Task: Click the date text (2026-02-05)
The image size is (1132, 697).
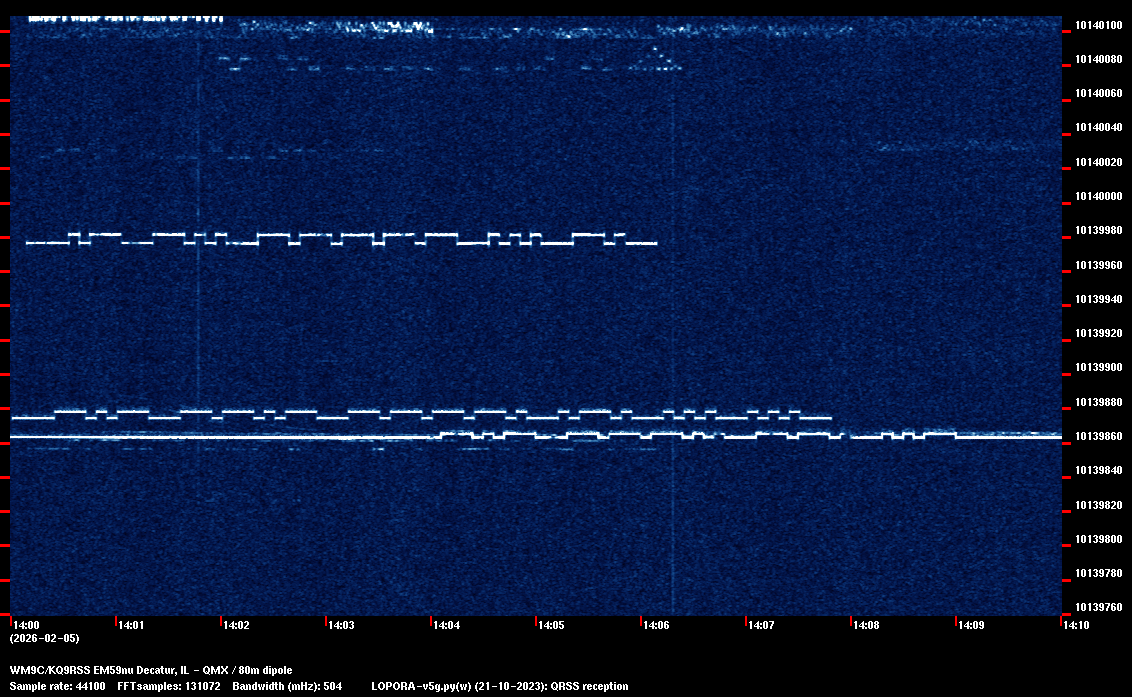Action: coord(44,638)
